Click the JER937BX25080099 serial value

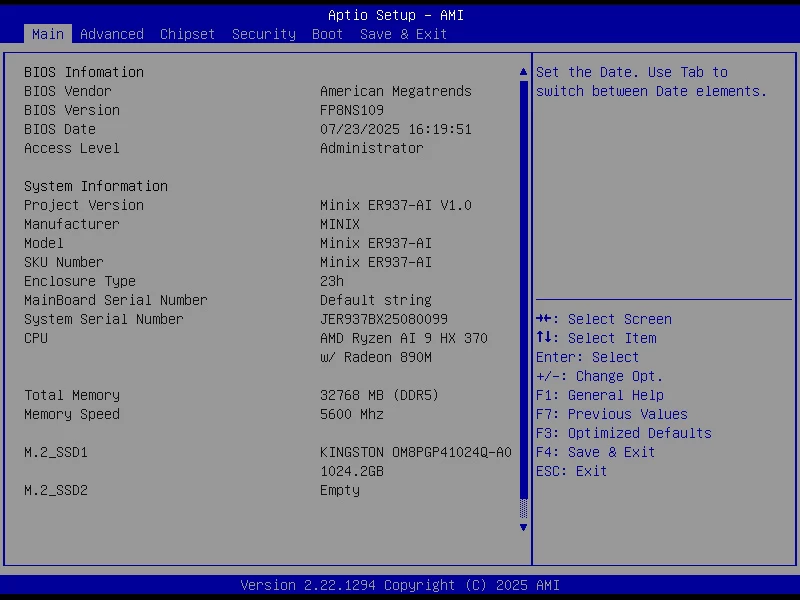coord(384,319)
